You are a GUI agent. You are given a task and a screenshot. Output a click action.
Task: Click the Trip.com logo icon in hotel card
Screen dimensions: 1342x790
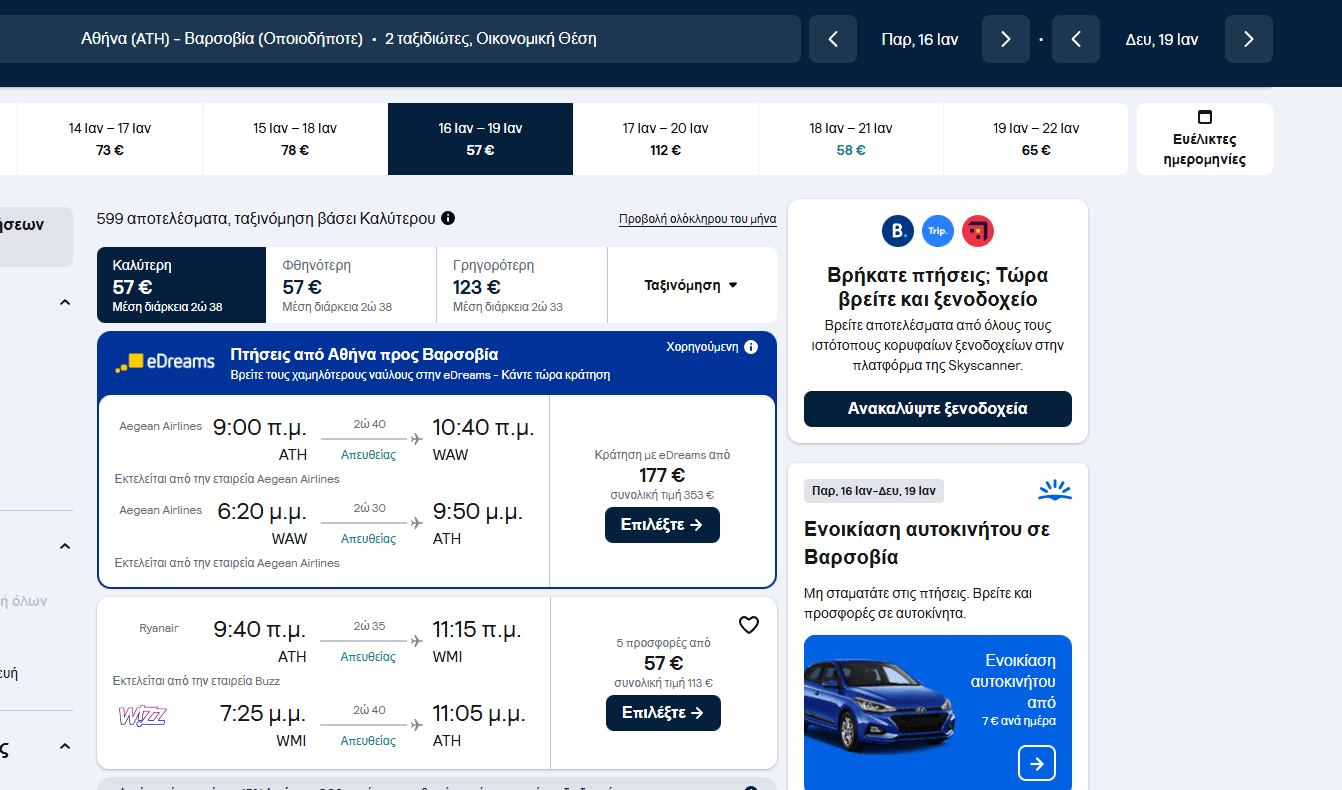click(938, 231)
